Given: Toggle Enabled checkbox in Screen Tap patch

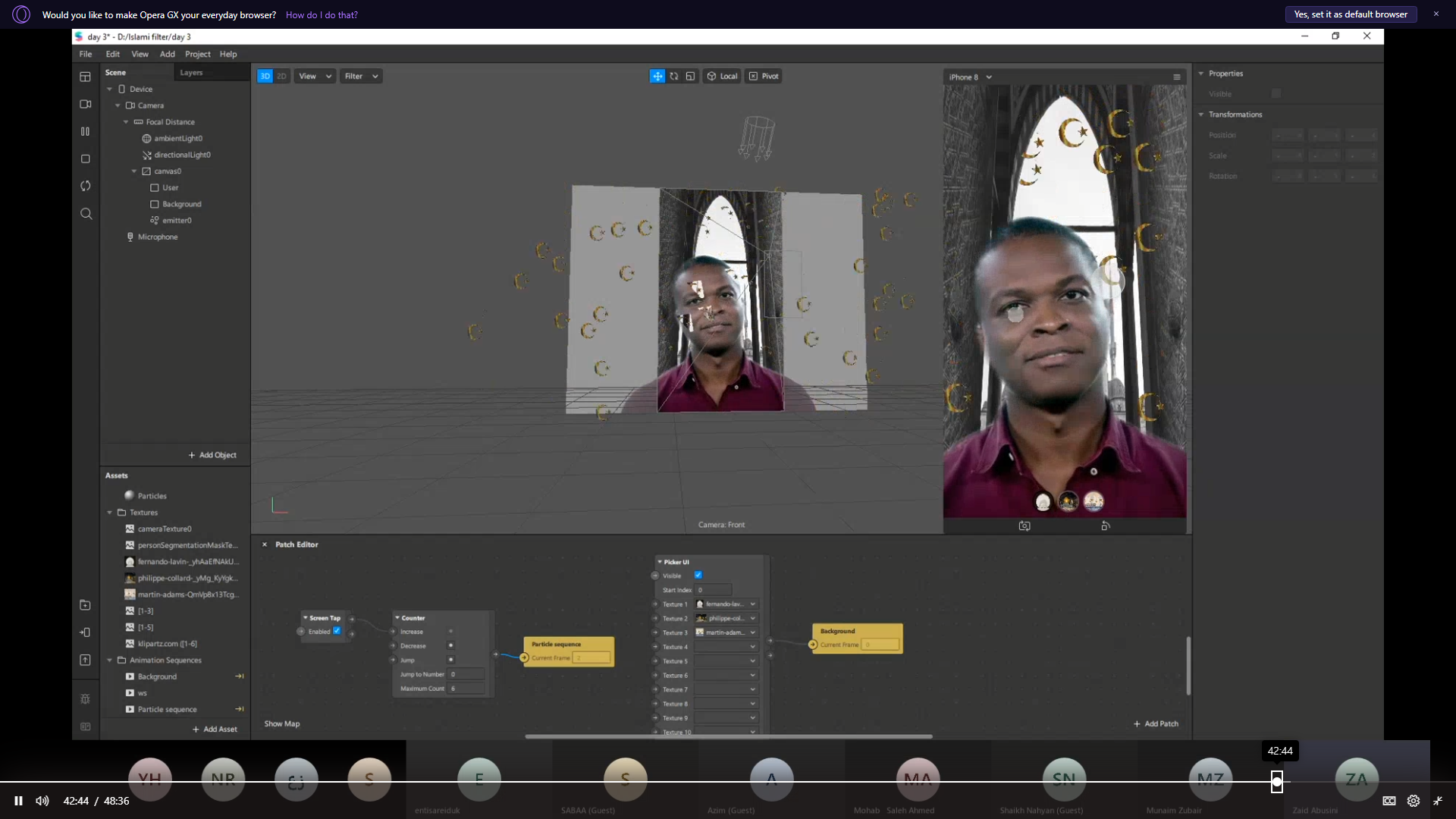Looking at the screenshot, I should click(337, 631).
